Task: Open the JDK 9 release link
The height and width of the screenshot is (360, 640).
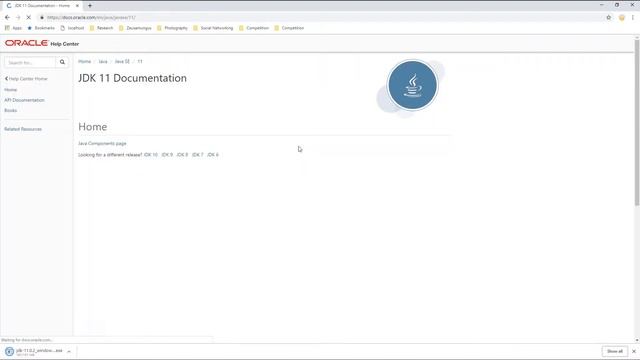Action: 167,155
